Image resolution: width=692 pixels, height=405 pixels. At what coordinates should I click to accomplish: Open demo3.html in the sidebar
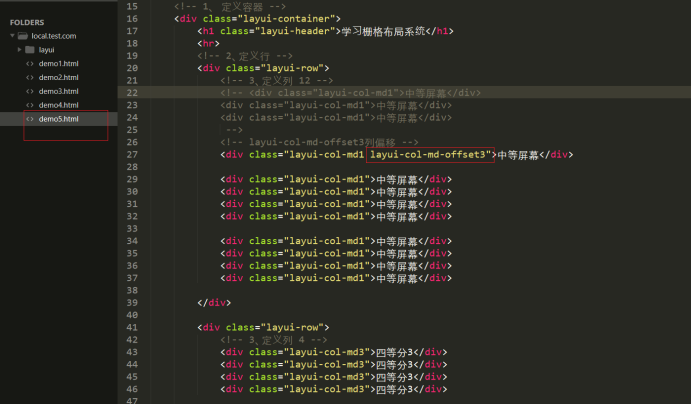point(58,91)
